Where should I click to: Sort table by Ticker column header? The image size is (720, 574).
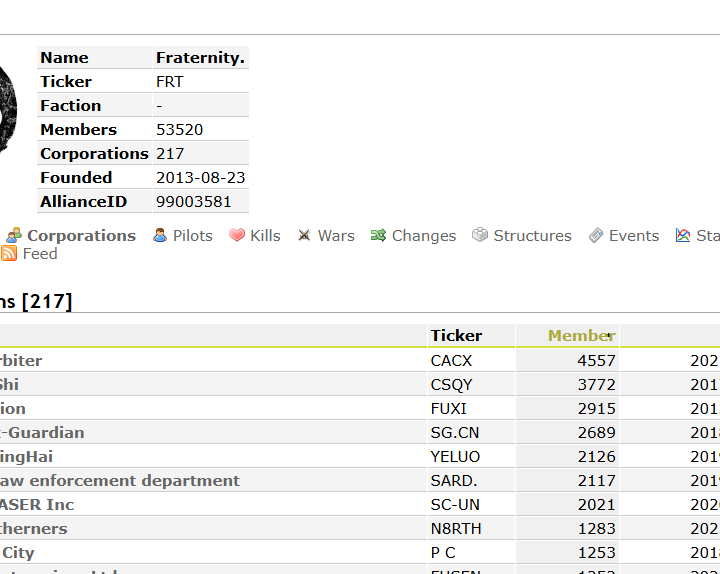point(456,336)
